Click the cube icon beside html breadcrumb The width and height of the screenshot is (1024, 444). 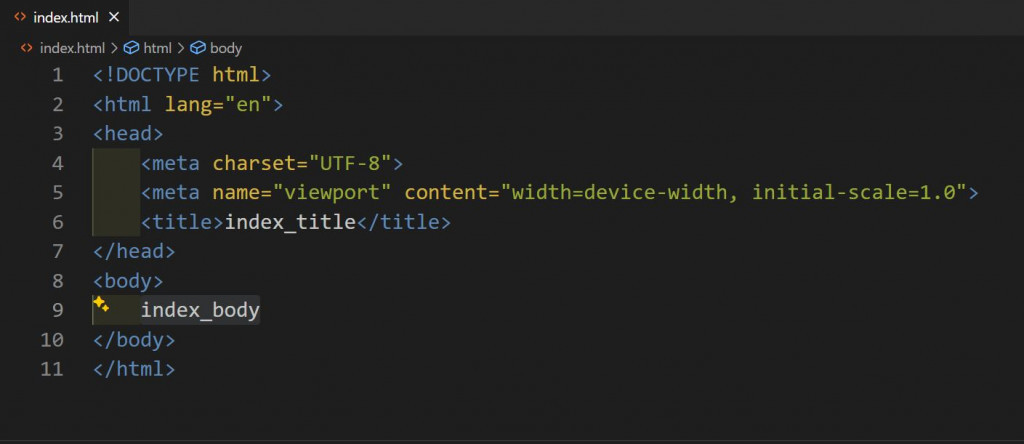[132, 47]
